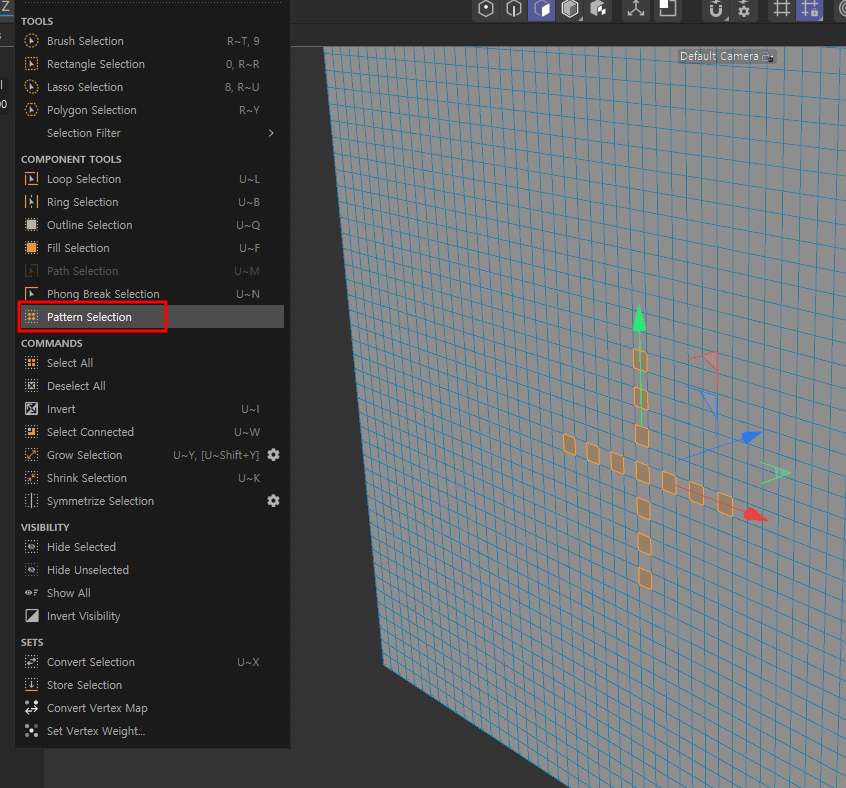
Task: Toggle the Locked Workplane icon
Action: pyautogui.click(x=810, y=9)
